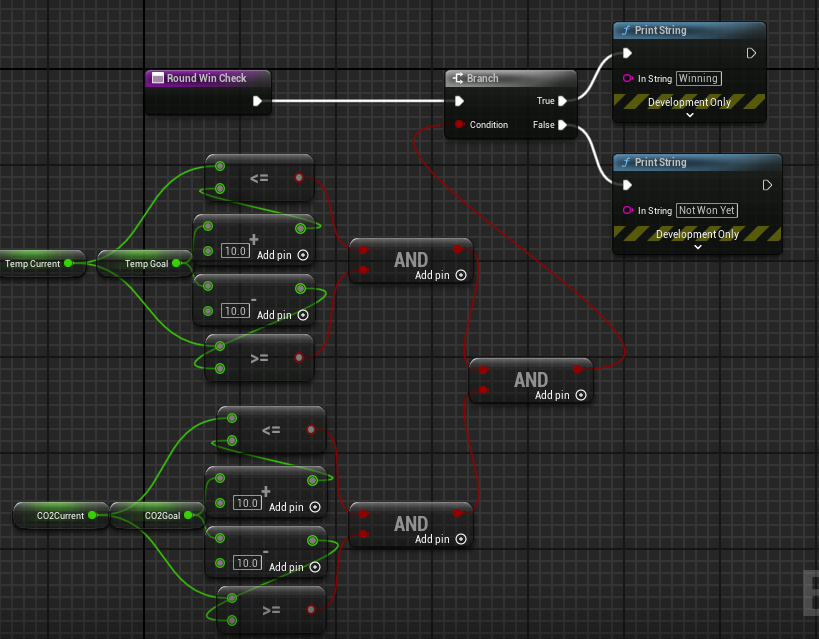Click the Temp Goal green output pin
The width and height of the screenshot is (819, 639).
pos(176,264)
